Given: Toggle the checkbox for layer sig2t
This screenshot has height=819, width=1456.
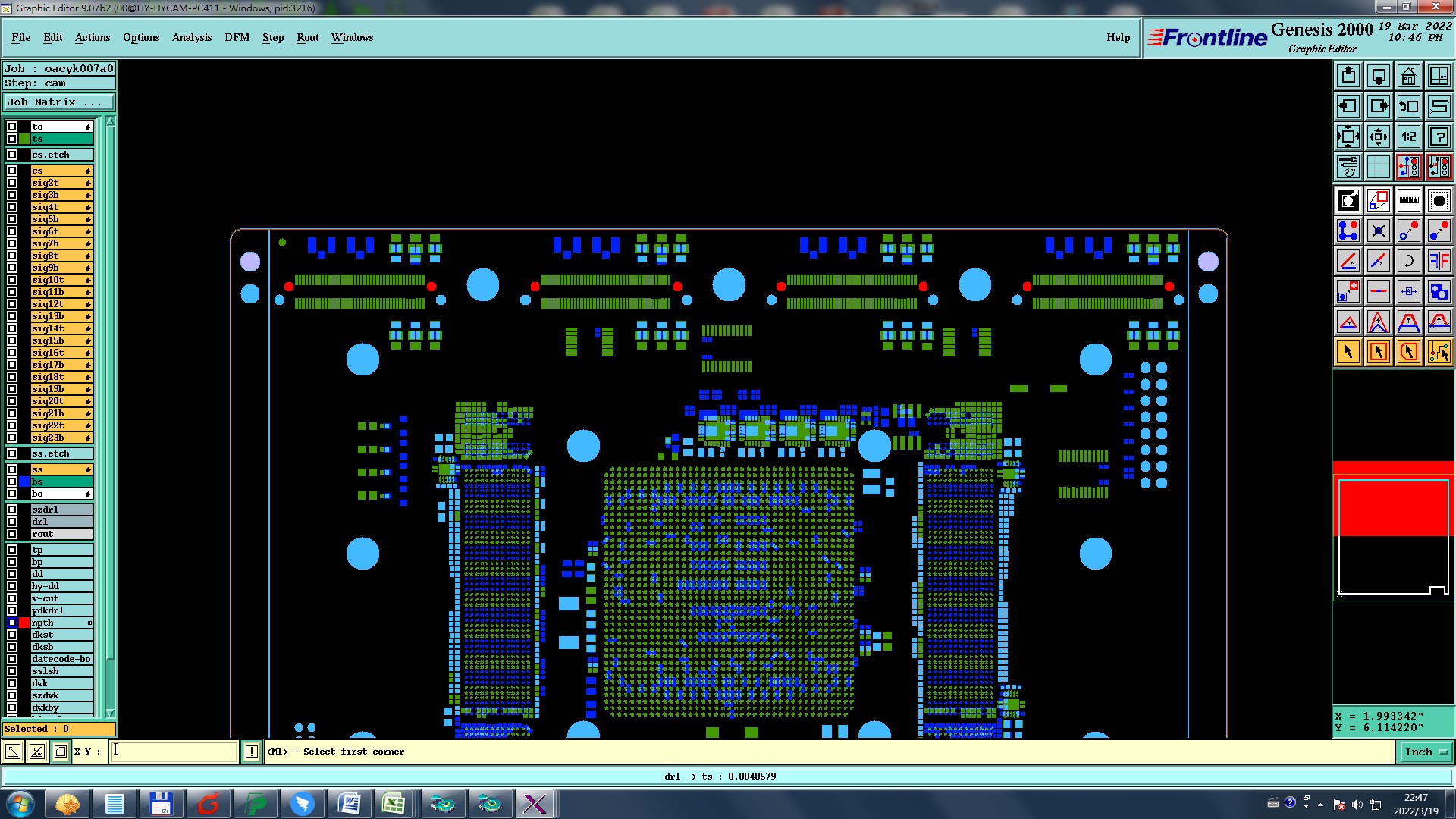Looking at the screenshot, I should coord(12,183).
